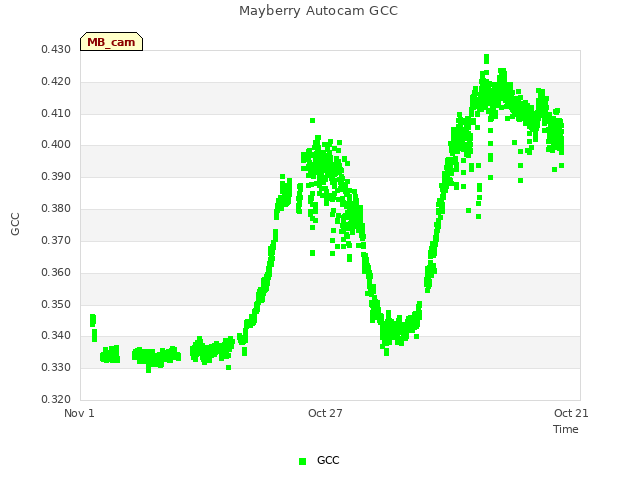The width and height of the screenshot is (640, 480).
Task: Click the 0.430 y-axis tick label
Action: tap(56, 49)
